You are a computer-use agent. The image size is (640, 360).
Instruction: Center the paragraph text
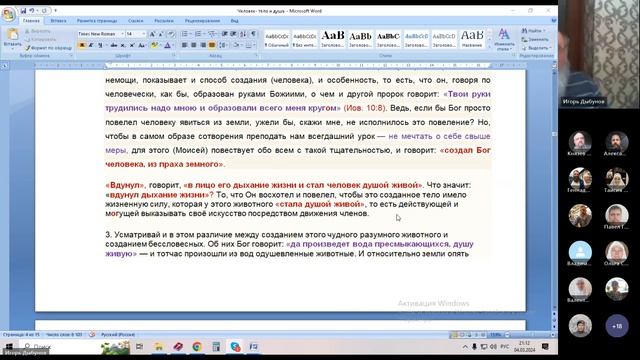click(193, 45)
